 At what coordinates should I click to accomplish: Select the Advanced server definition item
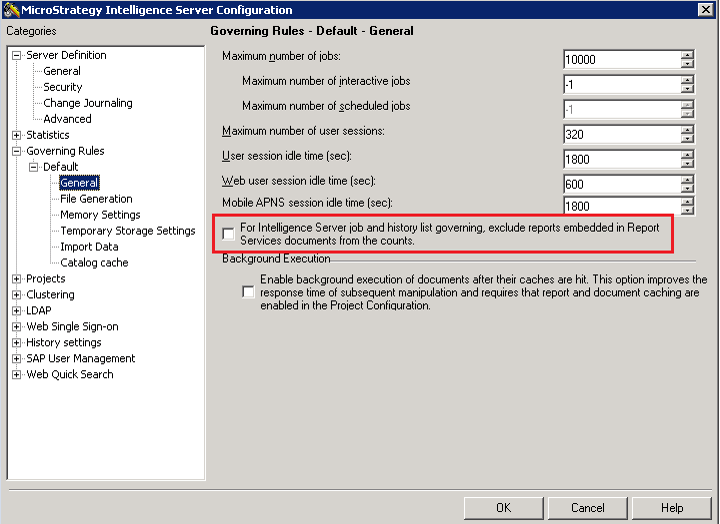pyautogui.click(x=68, y=119)
